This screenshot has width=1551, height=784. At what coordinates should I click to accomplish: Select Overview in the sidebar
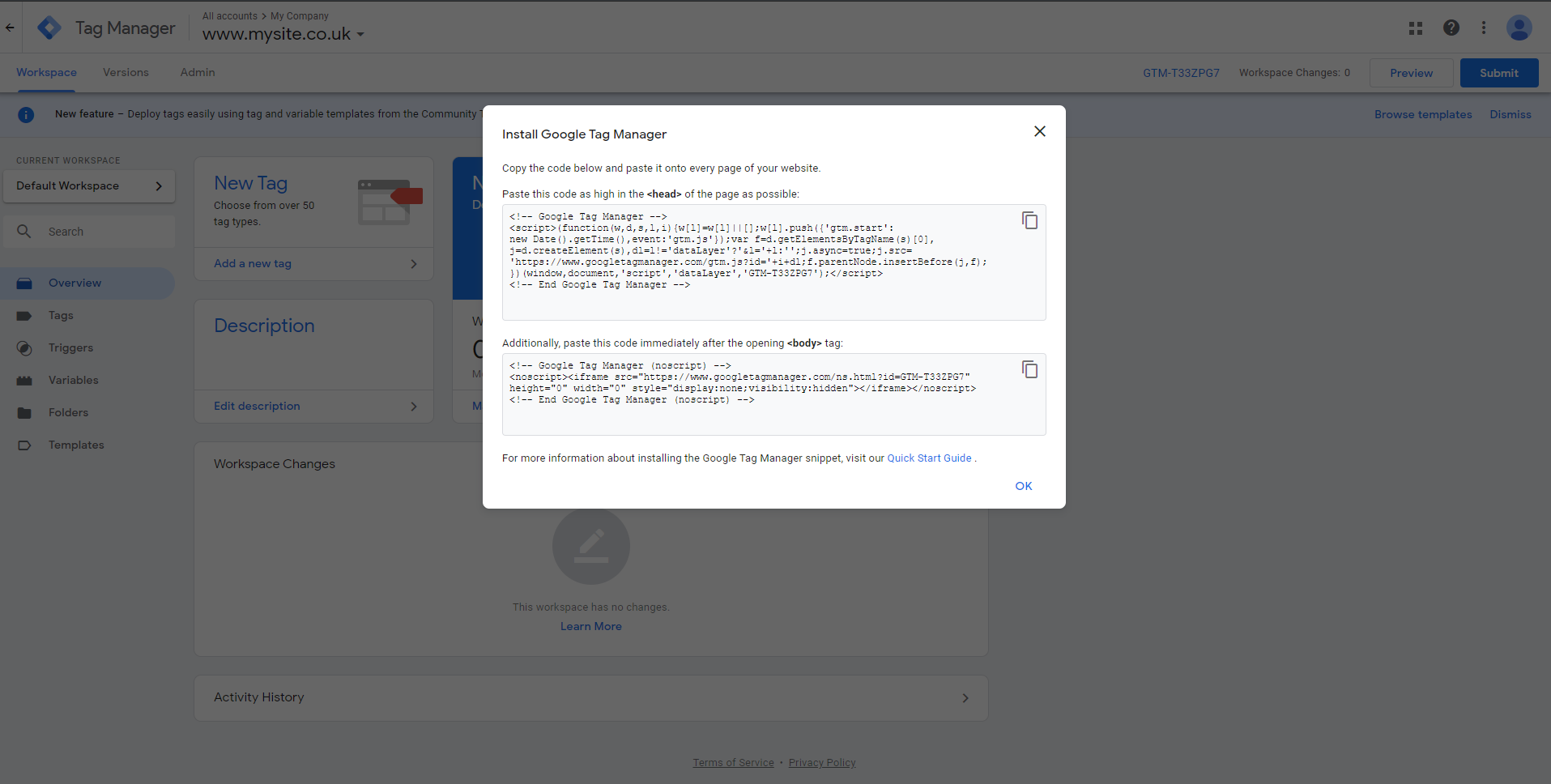pos(87,283)
